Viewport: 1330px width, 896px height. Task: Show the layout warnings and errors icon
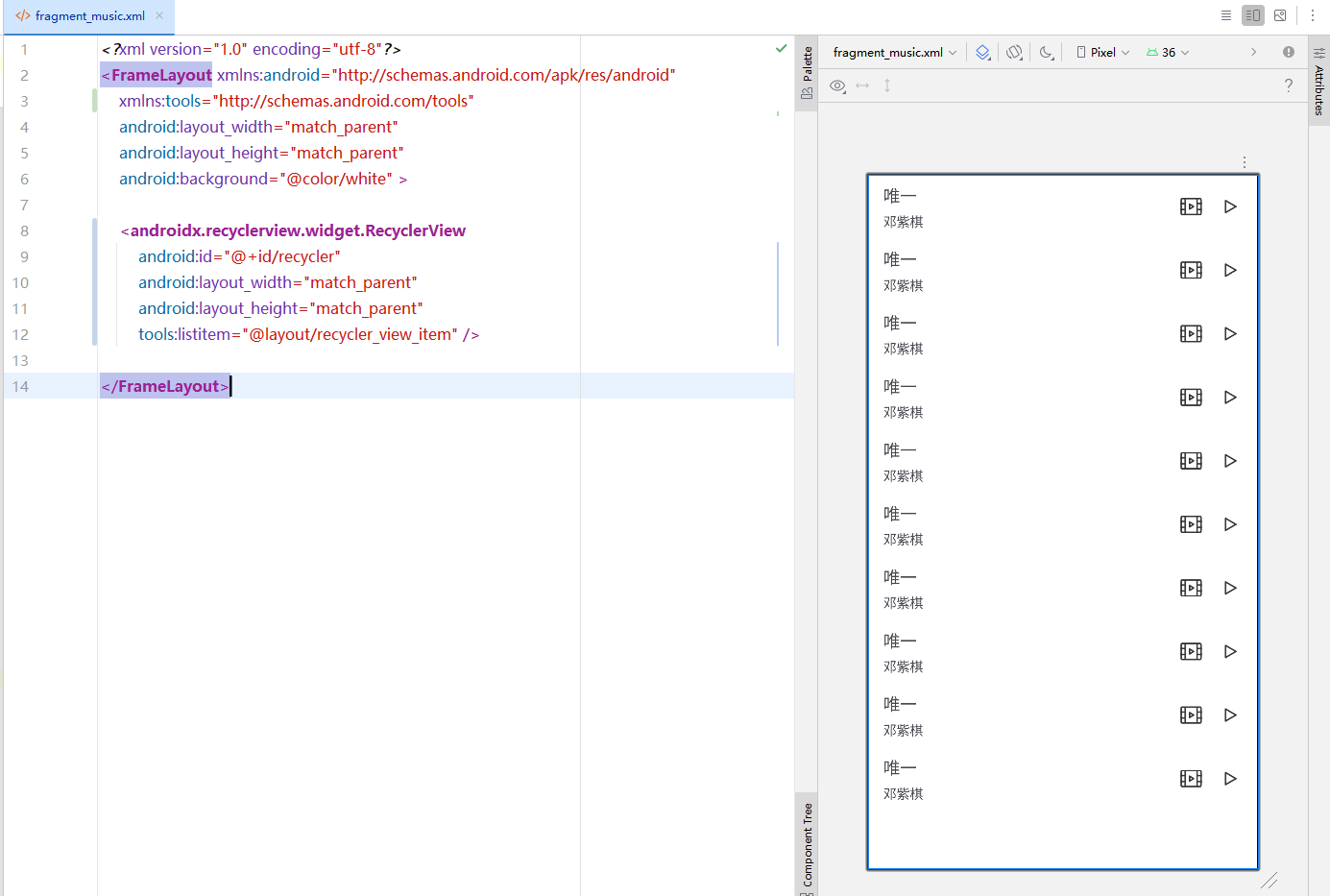1289,52
